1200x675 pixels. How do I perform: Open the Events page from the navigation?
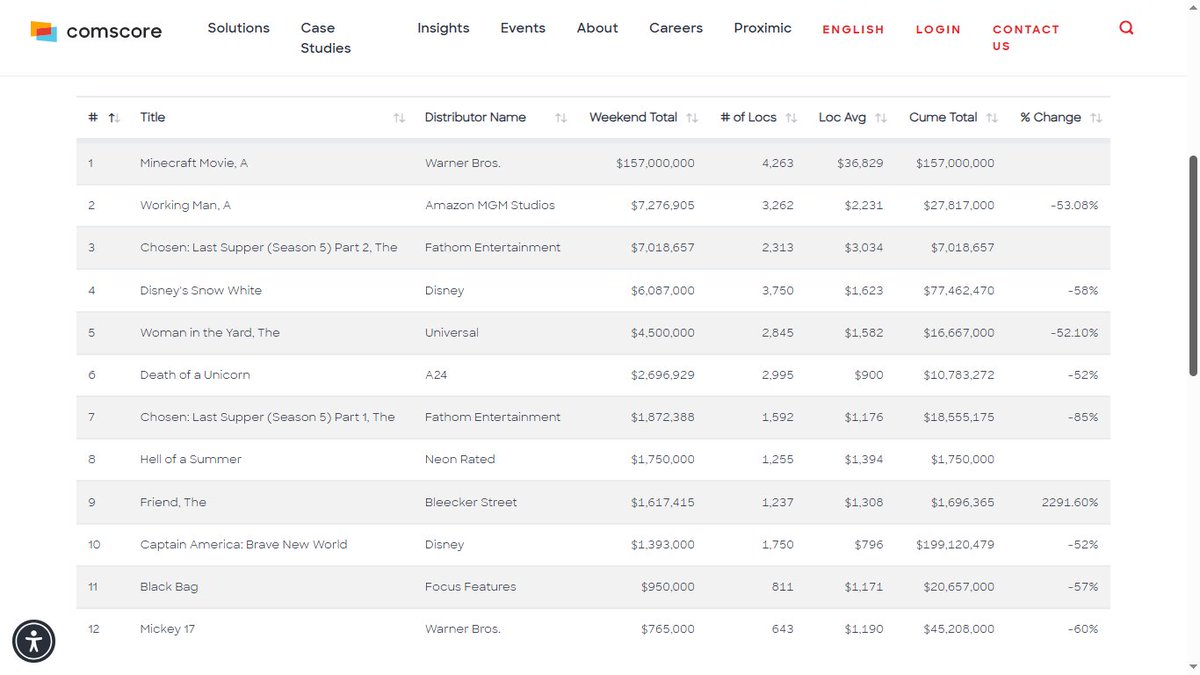pos(523,28)
